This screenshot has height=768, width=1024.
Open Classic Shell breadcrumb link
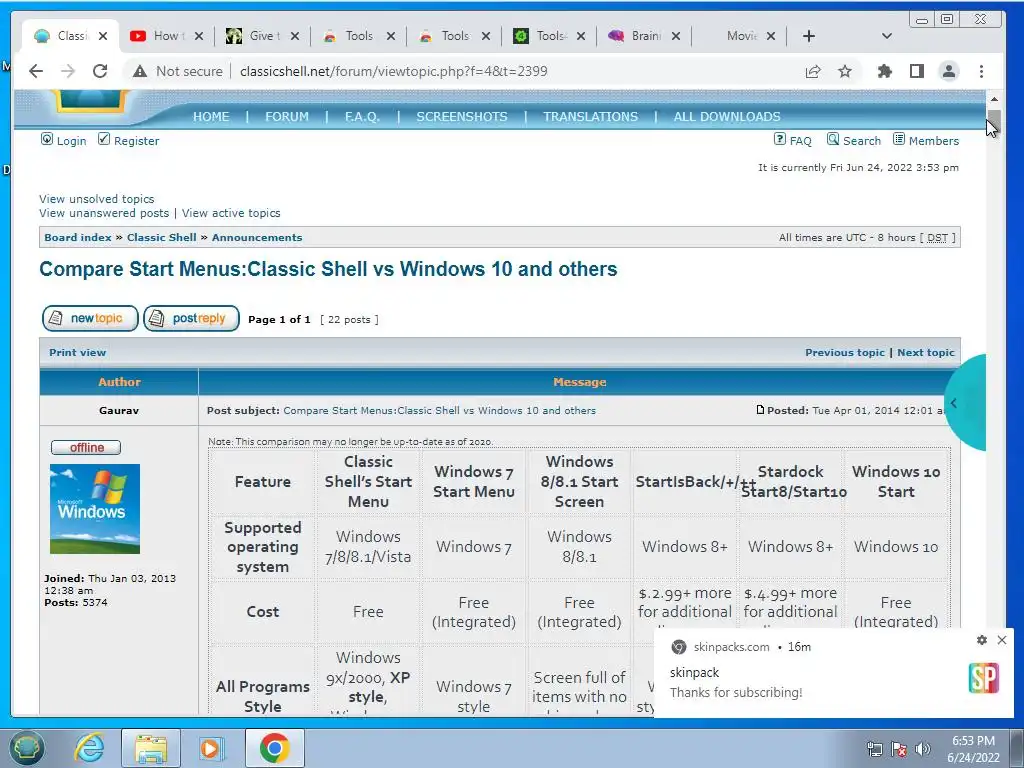point(161,238)
